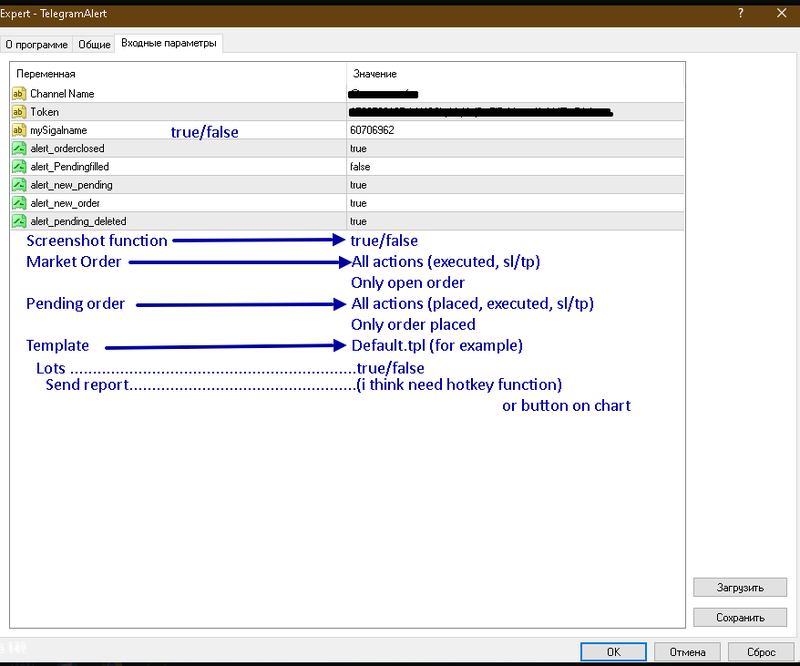Select the alert_new_order value true
The height and width of the screenshot is (666, 800).
tap(515, 203)
